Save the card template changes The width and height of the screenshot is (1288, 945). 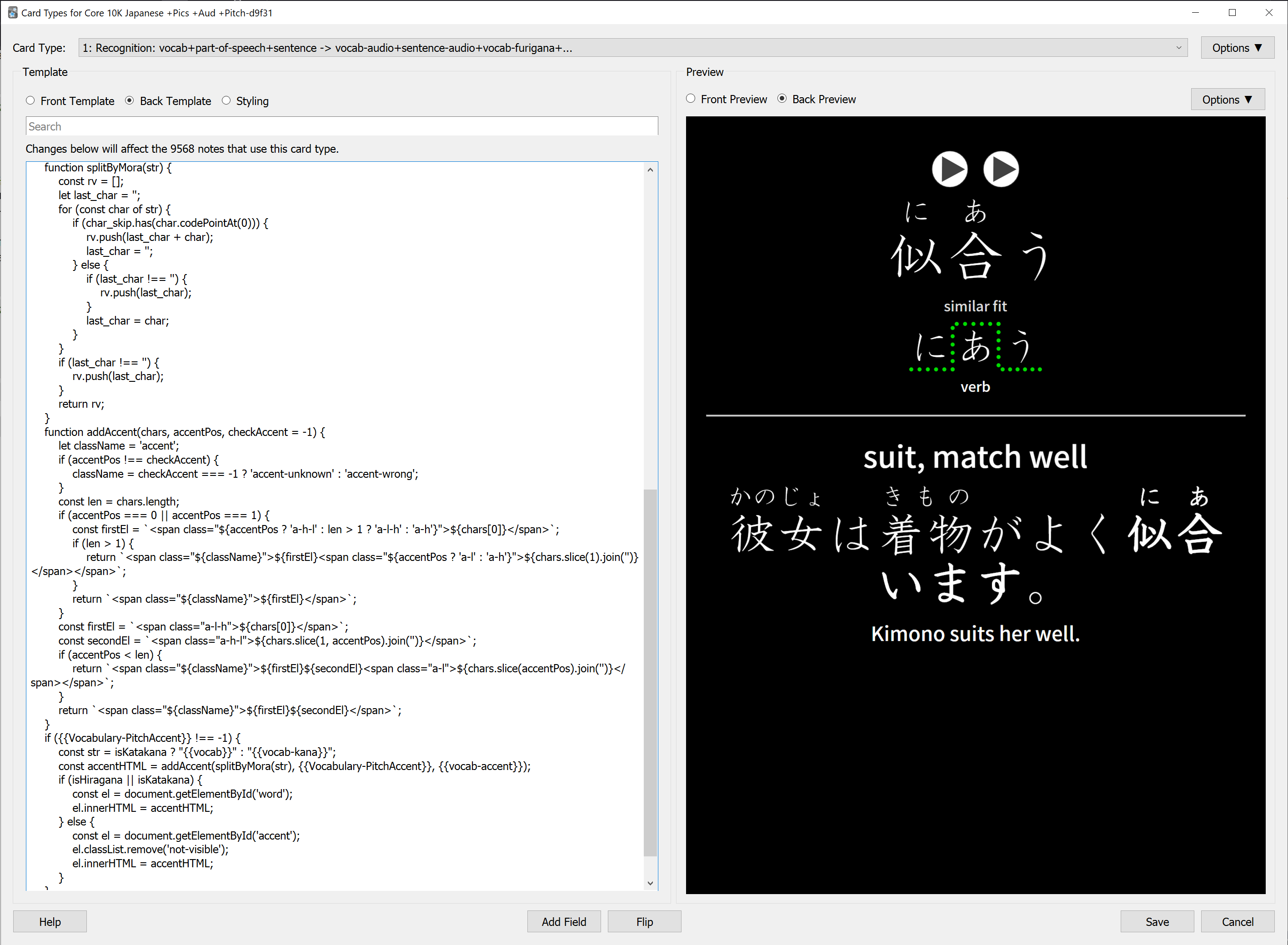(x=1157, y=921)
